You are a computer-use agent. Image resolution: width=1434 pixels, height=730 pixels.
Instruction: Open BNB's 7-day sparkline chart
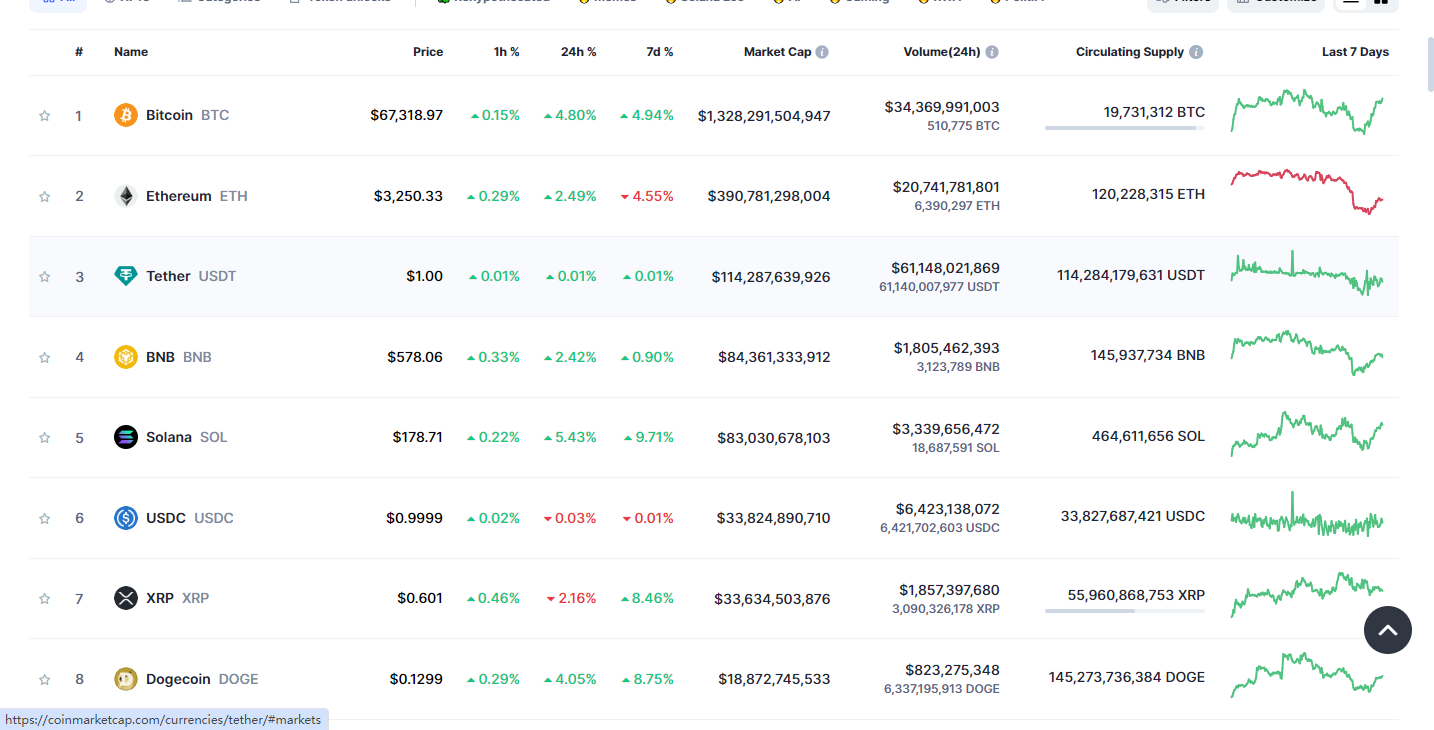click(1308, 353)
